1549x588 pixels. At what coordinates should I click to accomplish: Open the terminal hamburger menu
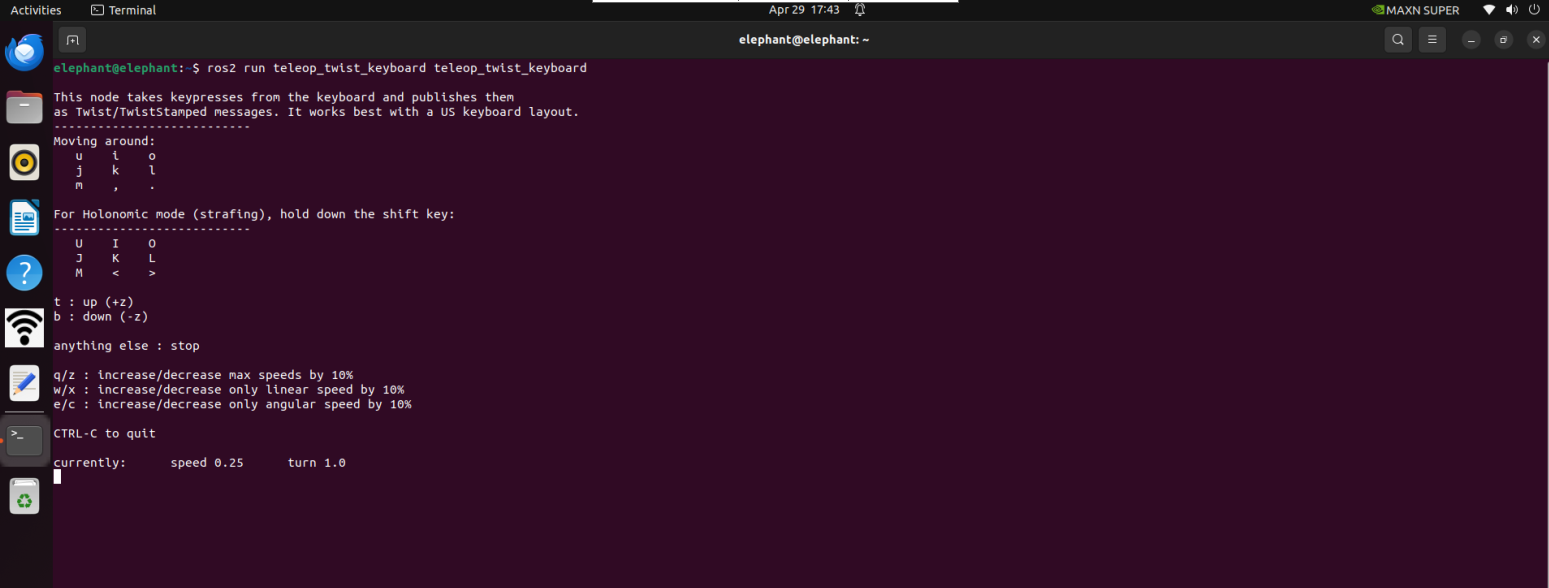pos(1432,40)
